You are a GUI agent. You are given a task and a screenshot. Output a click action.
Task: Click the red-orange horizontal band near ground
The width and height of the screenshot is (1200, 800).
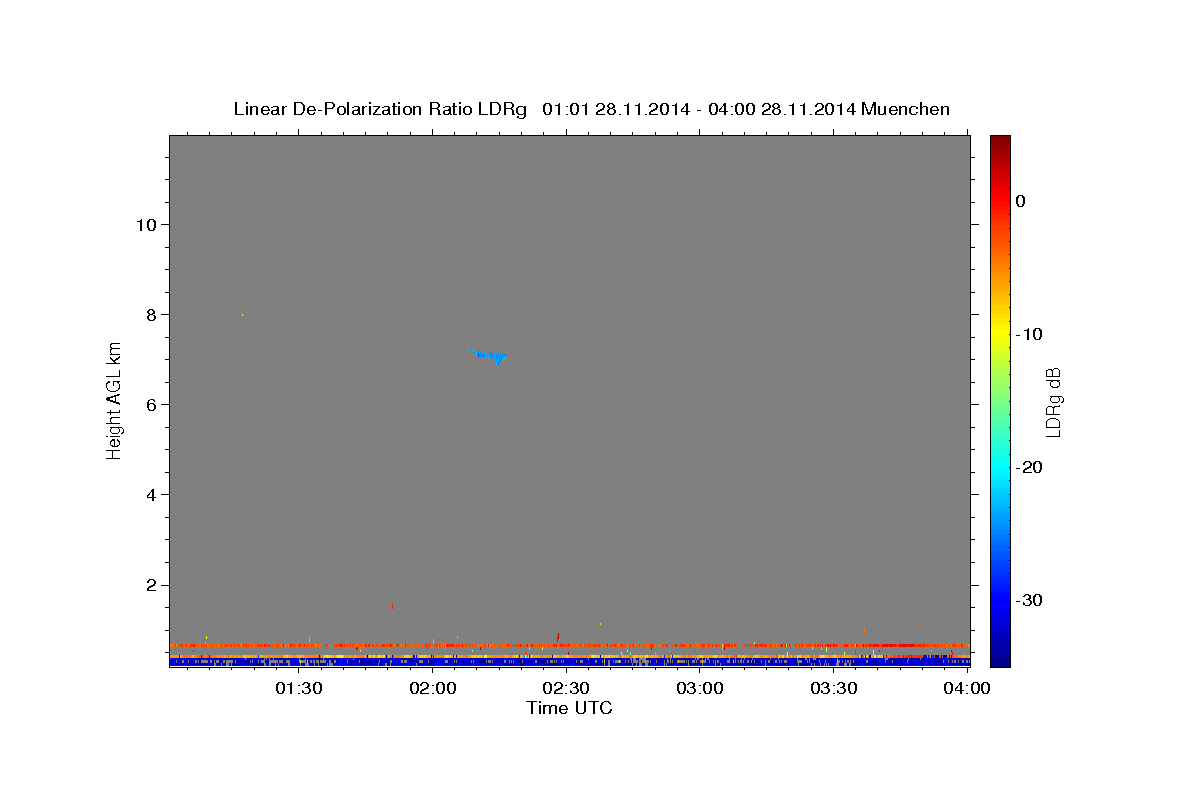pos(569,645)
